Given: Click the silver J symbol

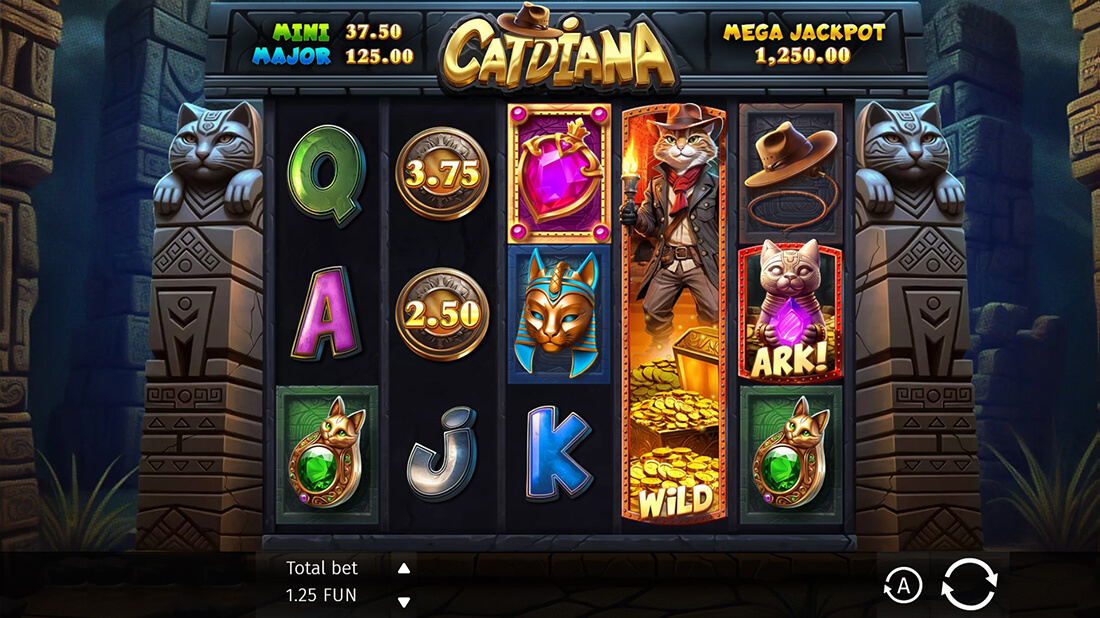Looking at the screenshot, I should coord(442,455).
